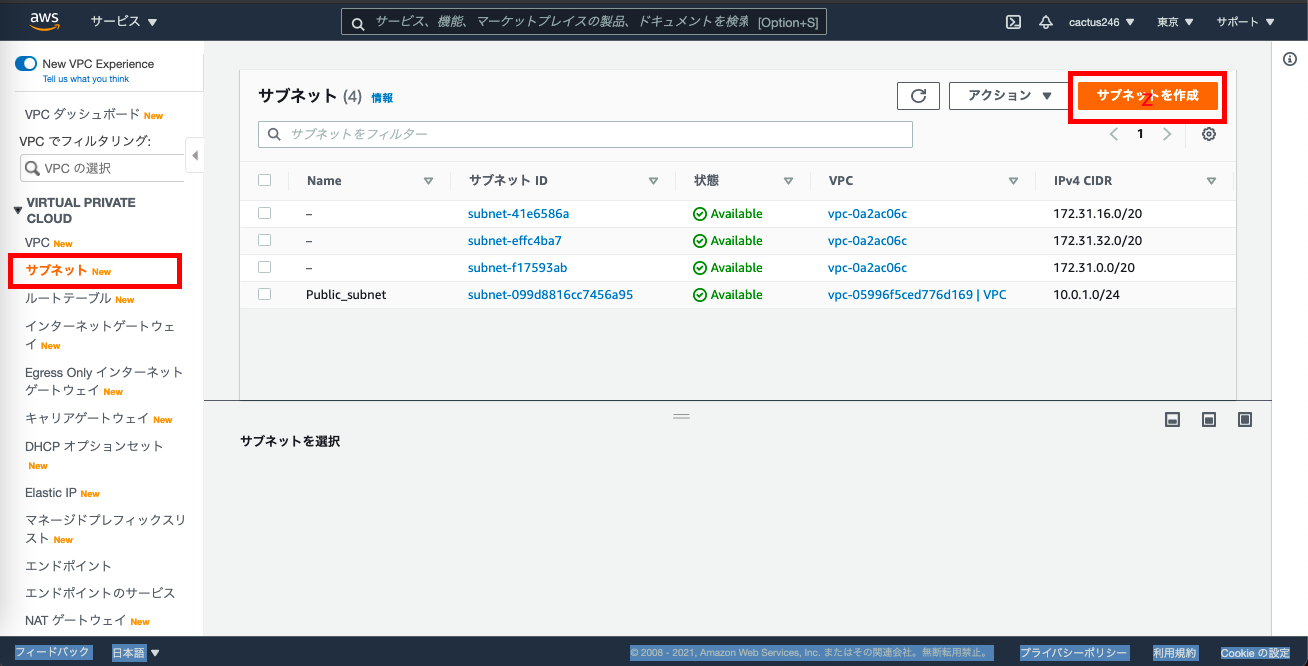Focus the AWS services search field
The height and width of the screenshot is (666, 1308).
coord(584,22)
